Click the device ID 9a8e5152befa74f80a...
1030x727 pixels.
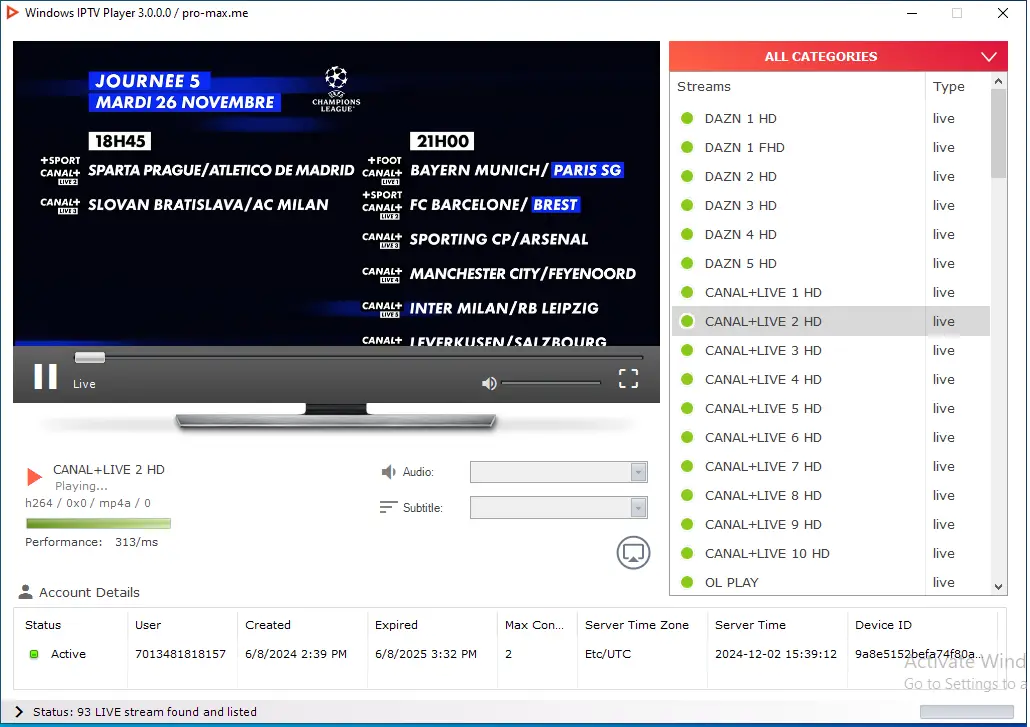point(919,654)
